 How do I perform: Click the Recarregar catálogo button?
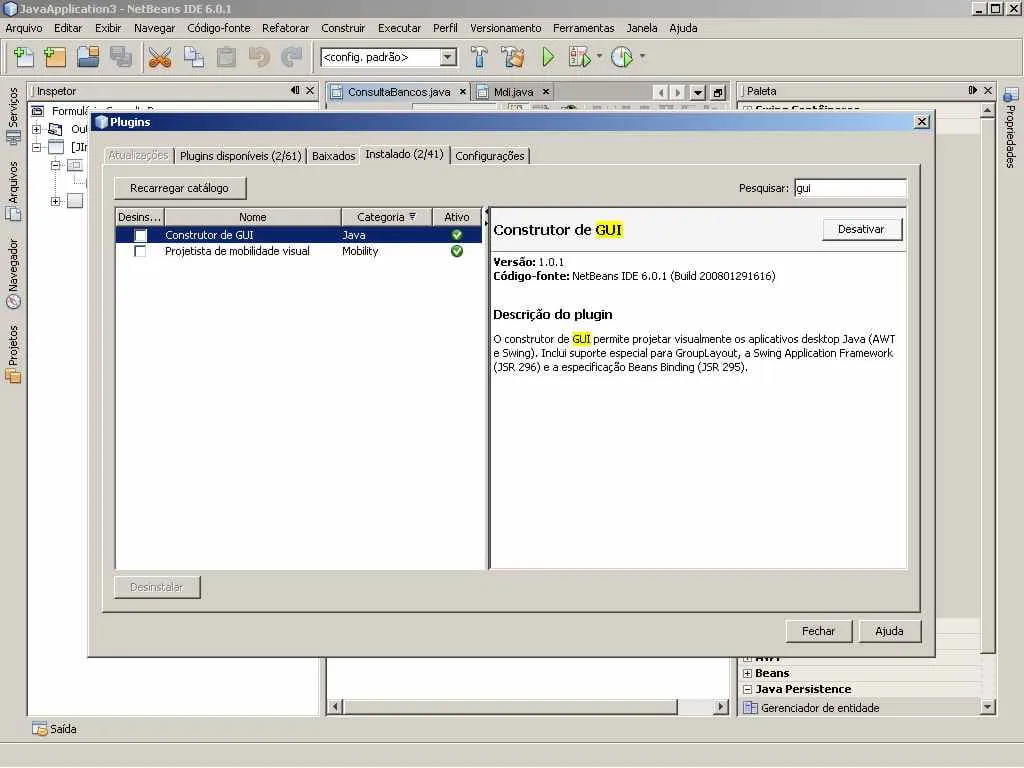(x=180, y=188)
